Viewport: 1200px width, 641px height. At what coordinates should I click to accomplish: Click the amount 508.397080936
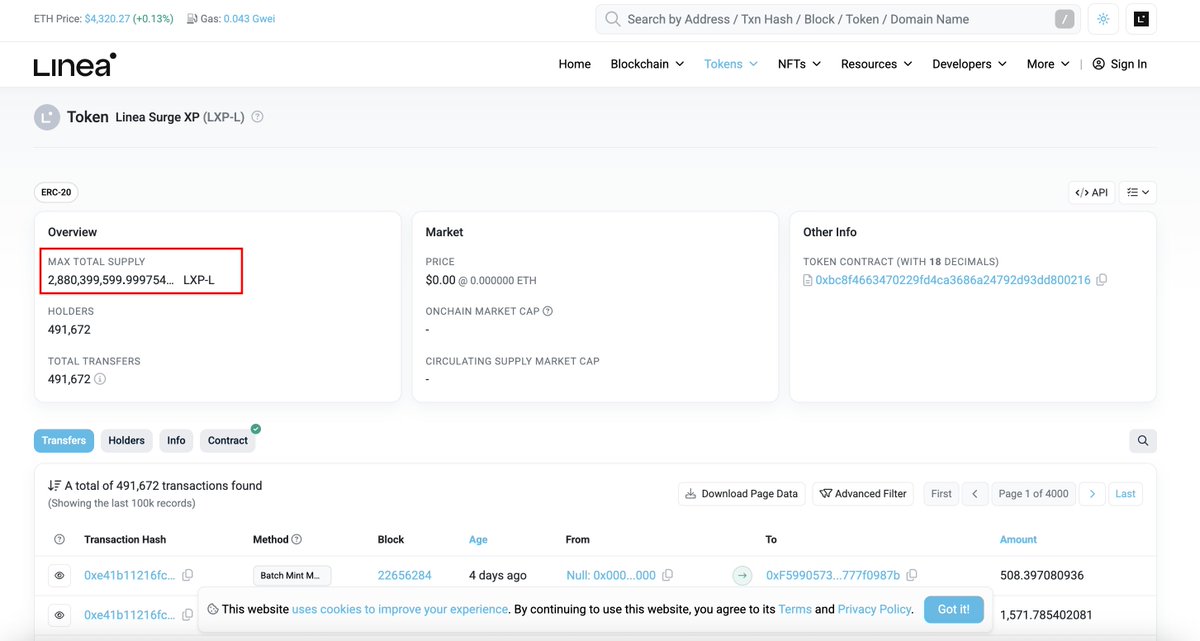click(x=1042, y=575)
